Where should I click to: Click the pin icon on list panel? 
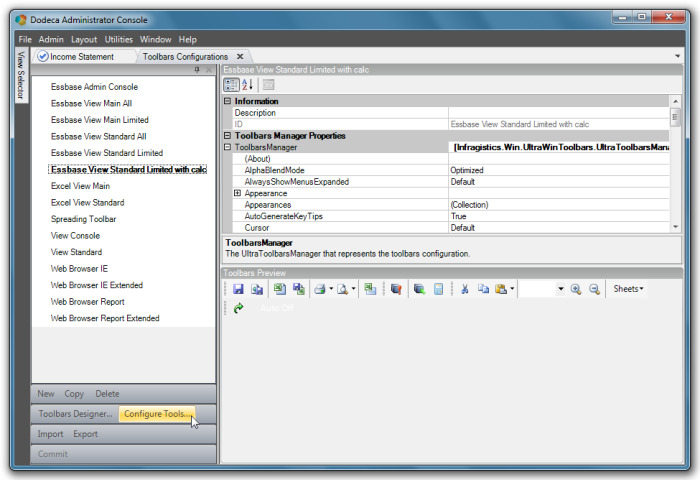coord(197,70)
